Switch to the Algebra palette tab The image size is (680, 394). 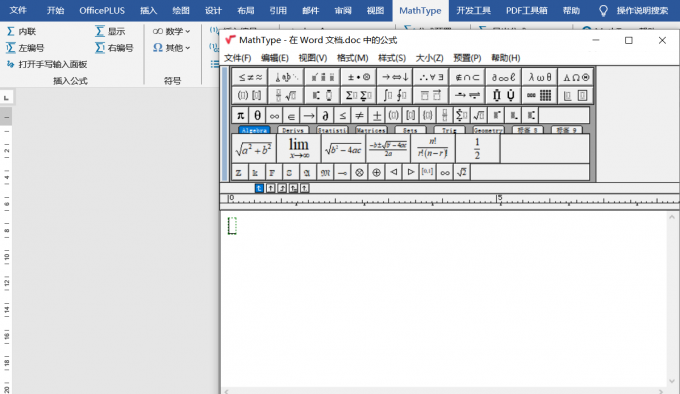click(254, 130)
